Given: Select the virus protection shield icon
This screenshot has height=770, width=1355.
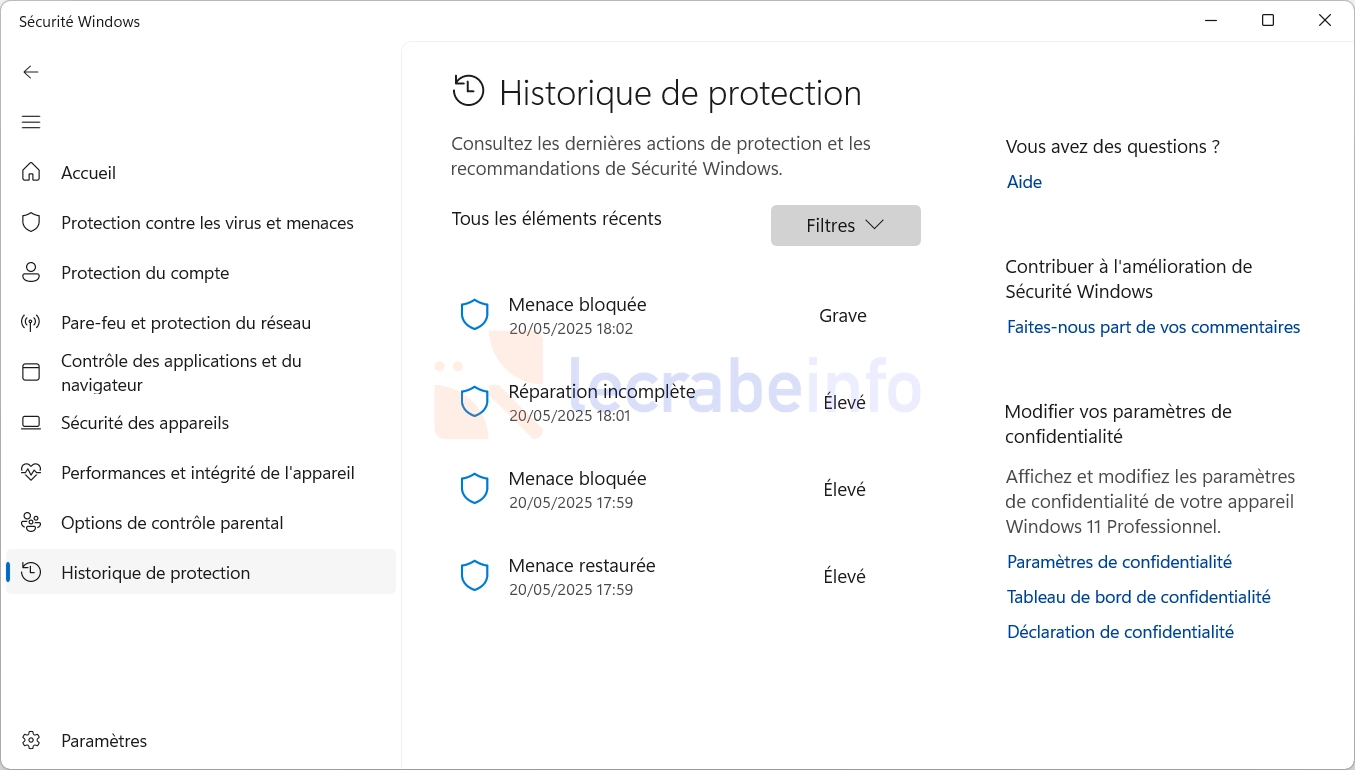Looking at the screenshot, I should click(x=31, y=222).
